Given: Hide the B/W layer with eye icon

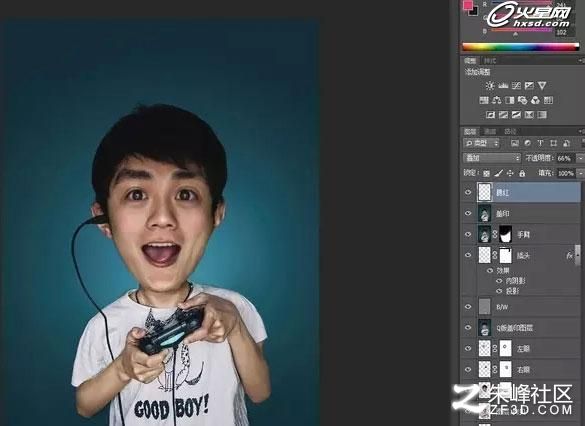Looking at the screenshot, I should [x=468, y=307].
